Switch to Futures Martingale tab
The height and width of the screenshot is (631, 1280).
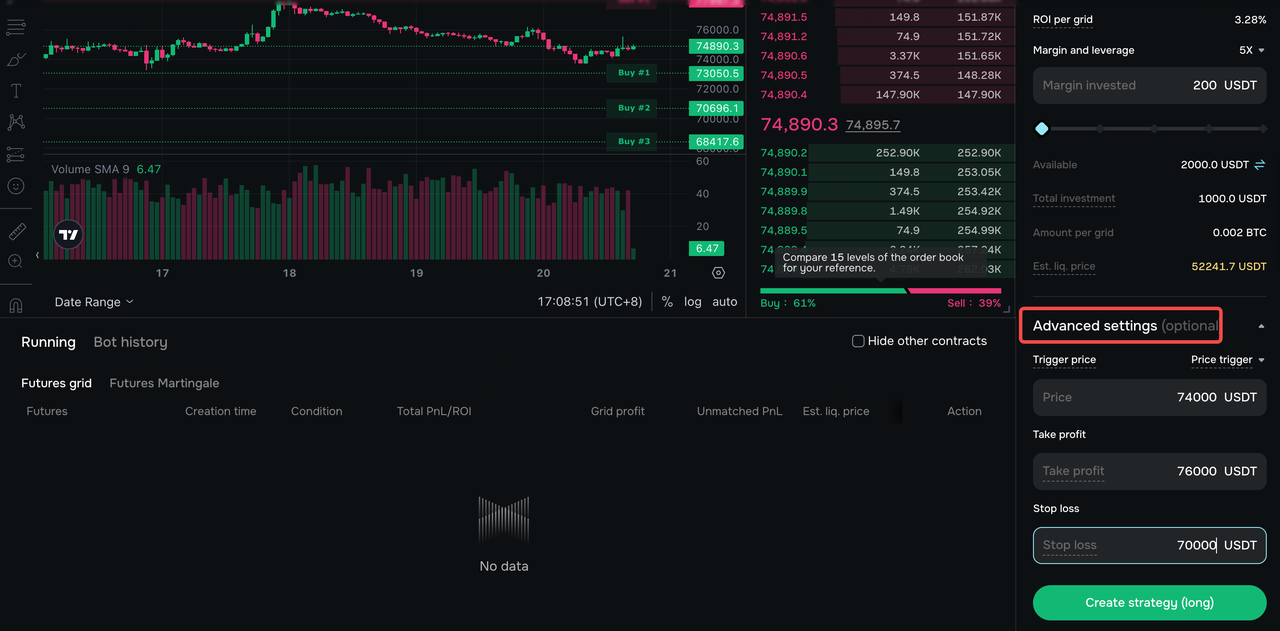pyautogui.click(x=164, y=383)
